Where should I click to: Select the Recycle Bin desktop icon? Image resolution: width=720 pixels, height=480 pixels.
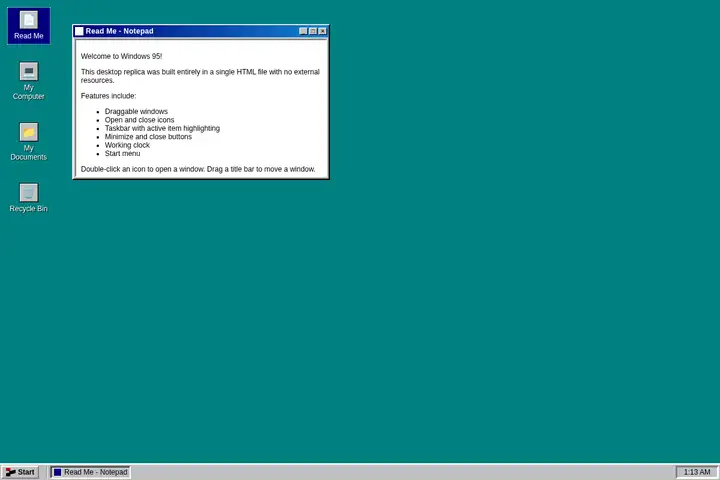tap(28, 198)
